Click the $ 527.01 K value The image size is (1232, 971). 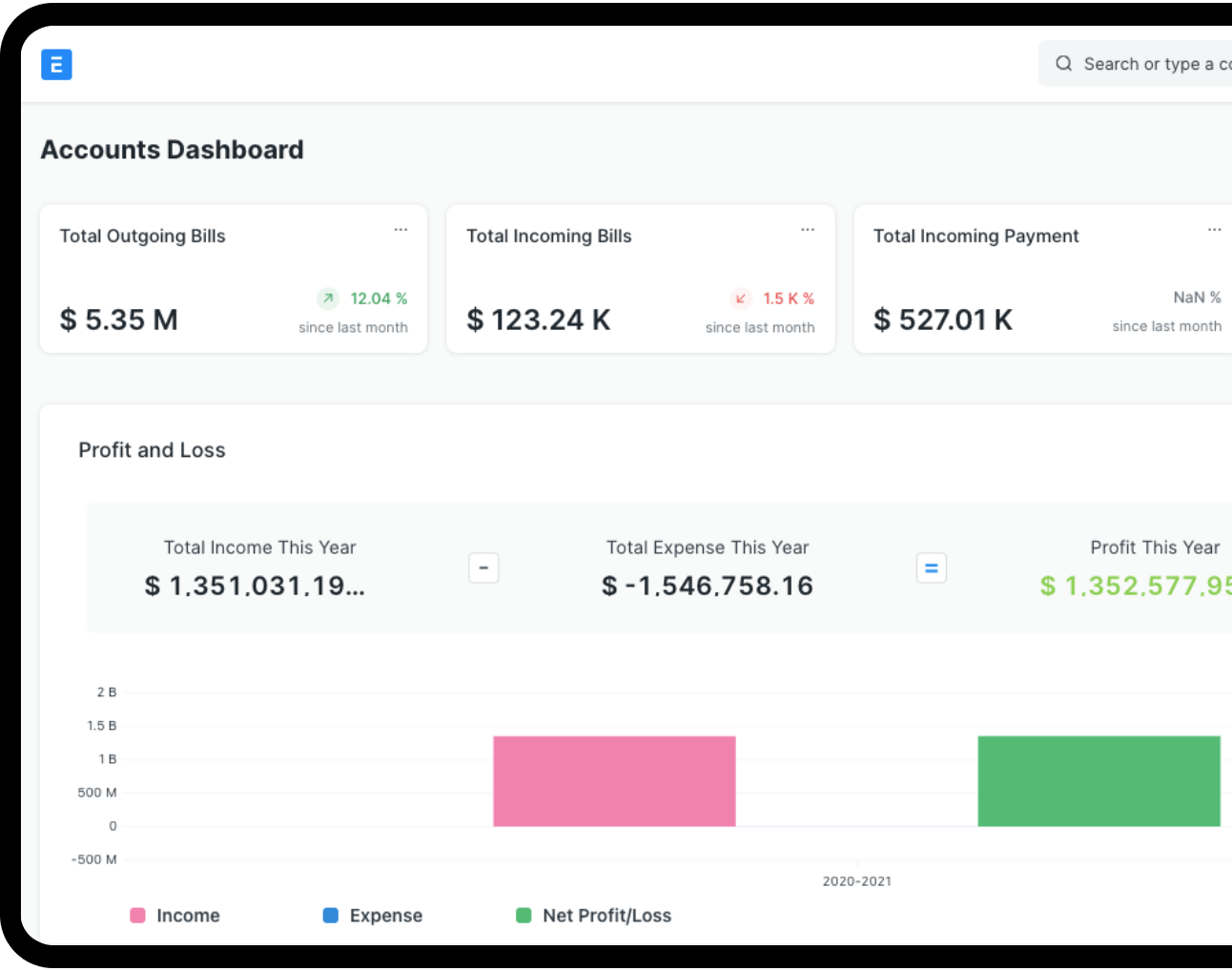click(943, 320)
